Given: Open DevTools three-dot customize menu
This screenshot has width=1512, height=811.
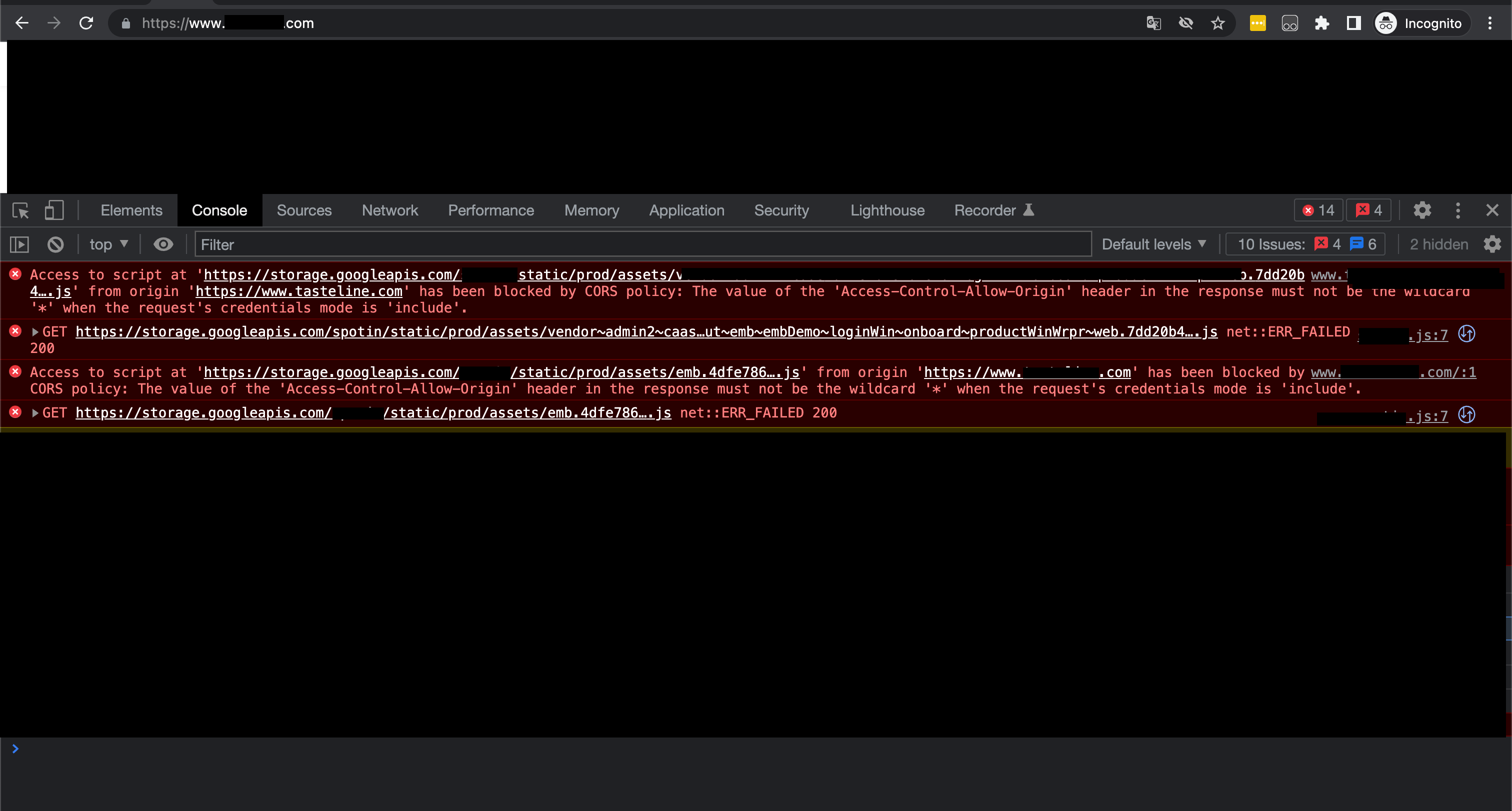Looking at the screenshot, I should click(1457, 210).
